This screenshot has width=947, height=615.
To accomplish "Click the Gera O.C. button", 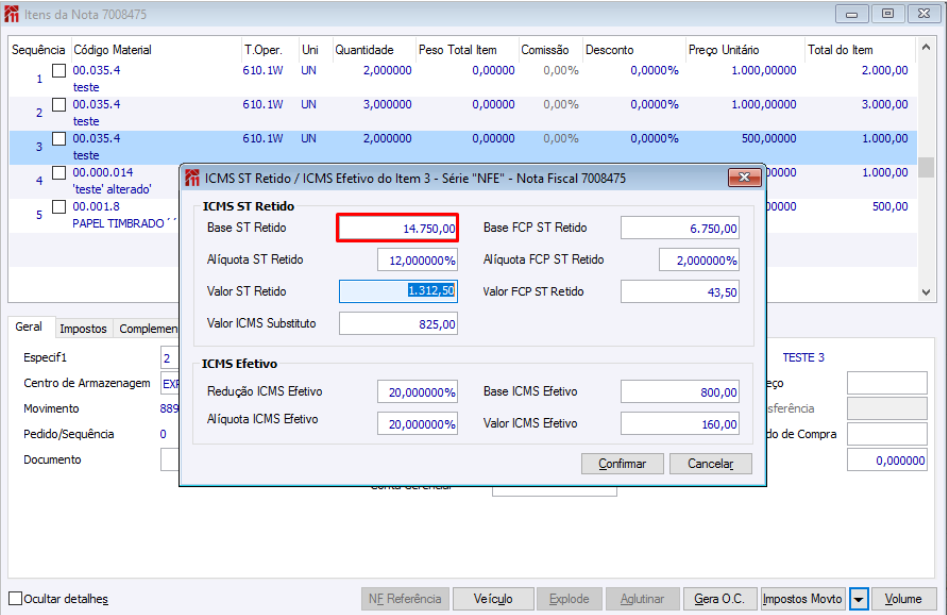I will click(719, 599).
